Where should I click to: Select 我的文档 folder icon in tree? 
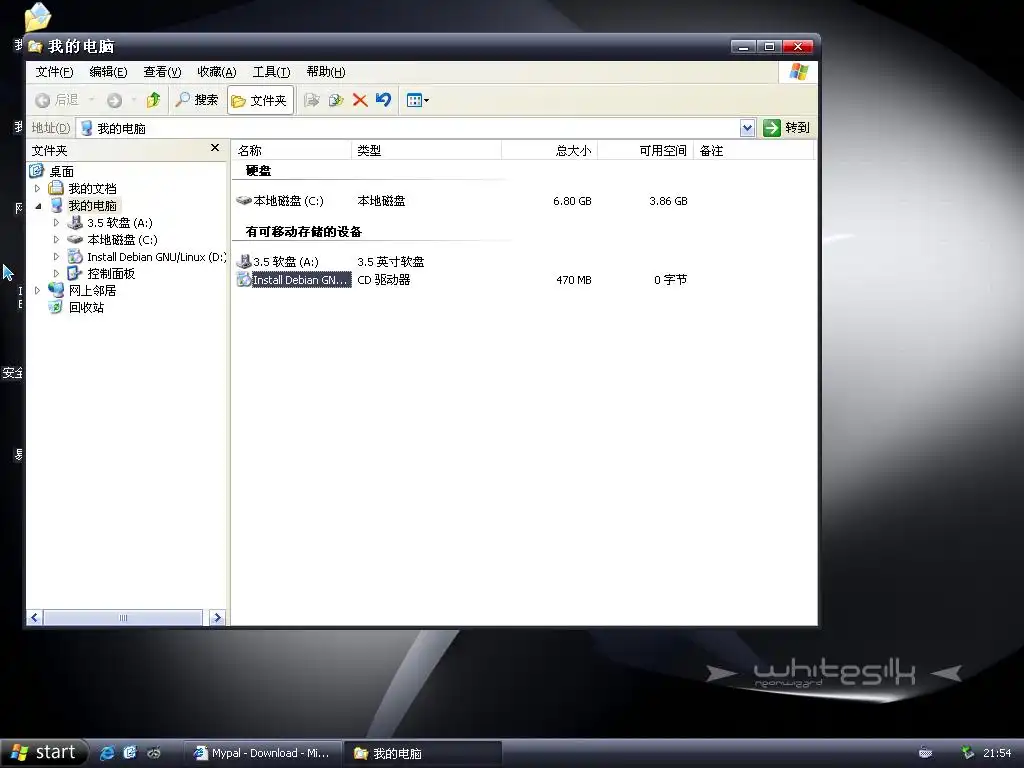click(56, 188)
